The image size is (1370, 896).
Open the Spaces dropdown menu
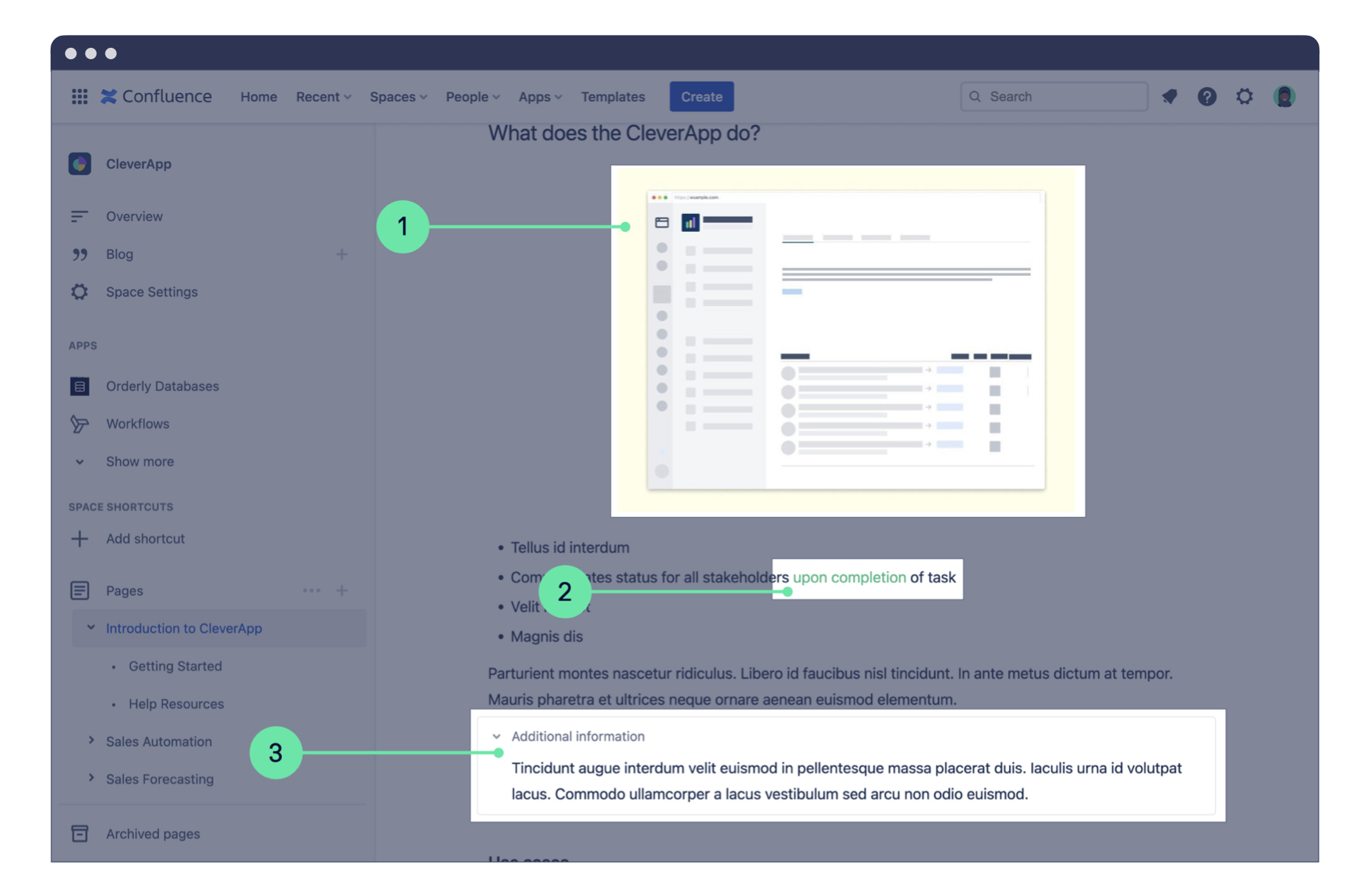[x=398, y=96]
